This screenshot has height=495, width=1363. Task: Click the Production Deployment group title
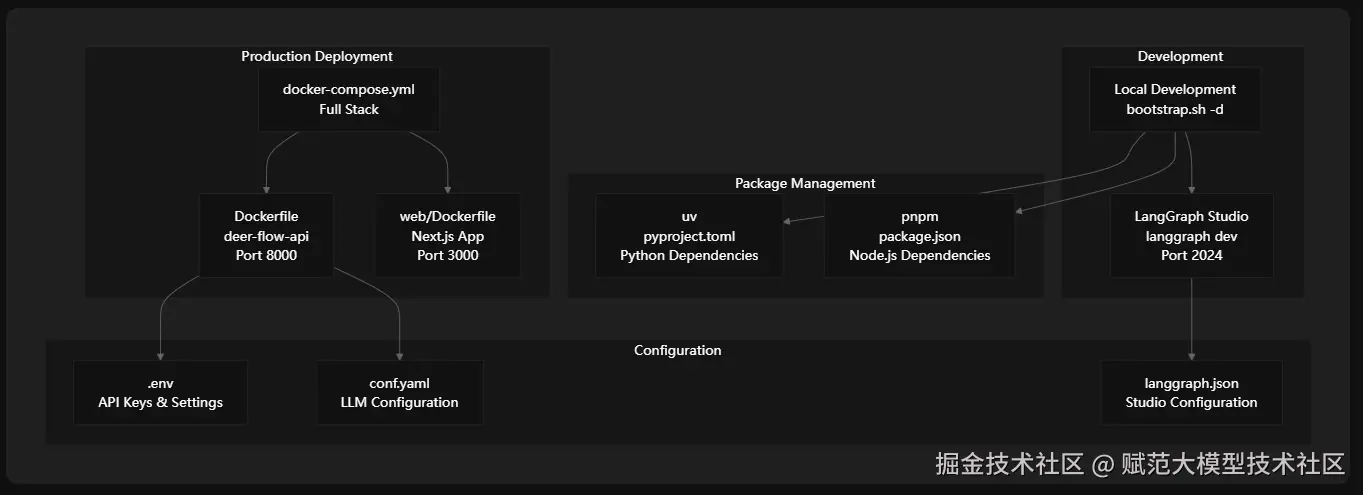coord(317,57)
